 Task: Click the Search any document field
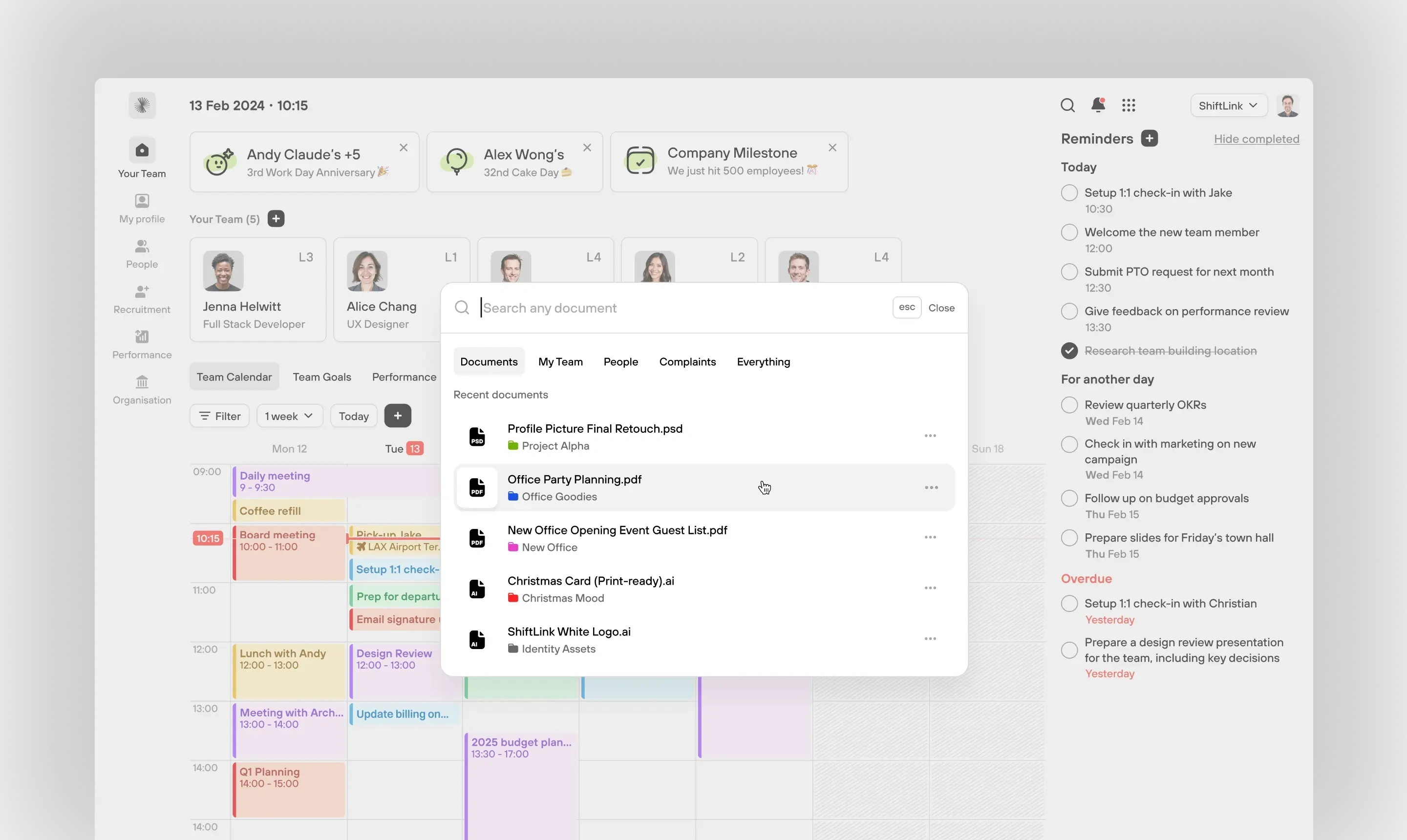coord(680,308)
